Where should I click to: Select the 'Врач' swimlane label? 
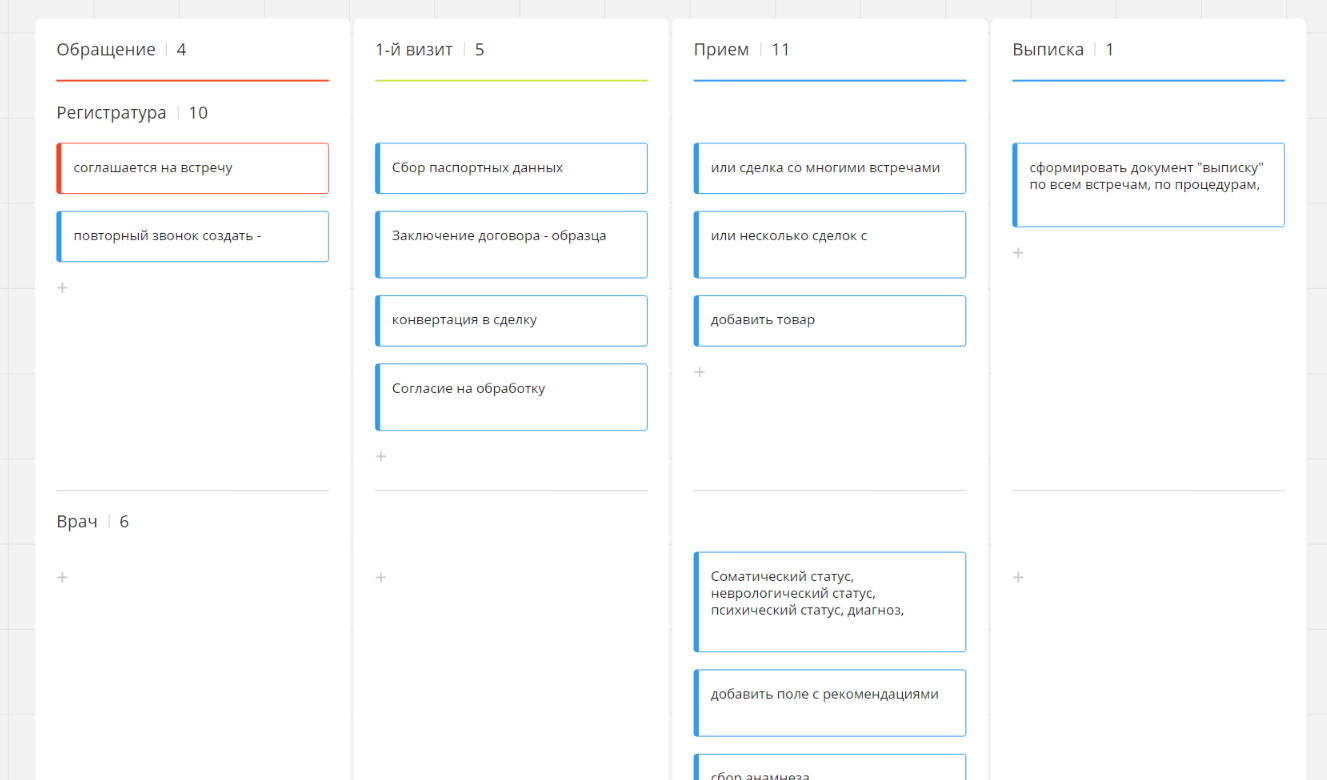(x=77, y=521)
